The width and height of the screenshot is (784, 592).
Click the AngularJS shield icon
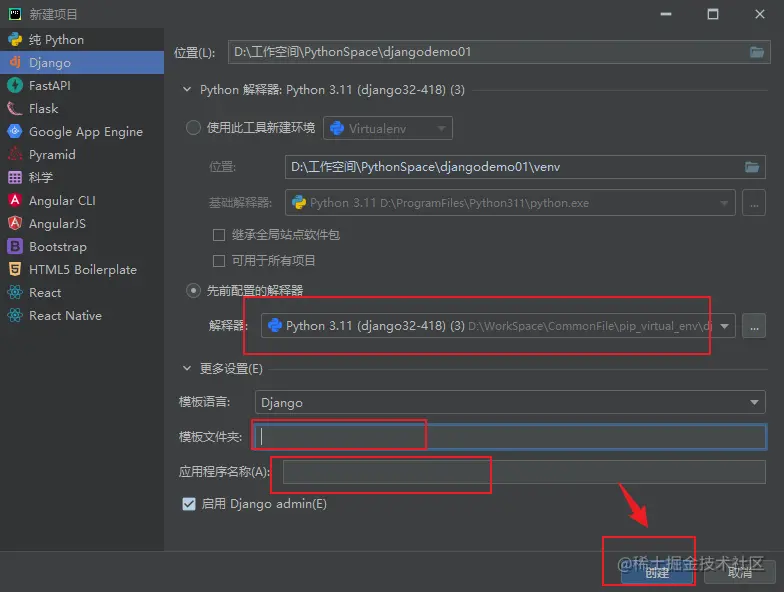pos(15,223)
